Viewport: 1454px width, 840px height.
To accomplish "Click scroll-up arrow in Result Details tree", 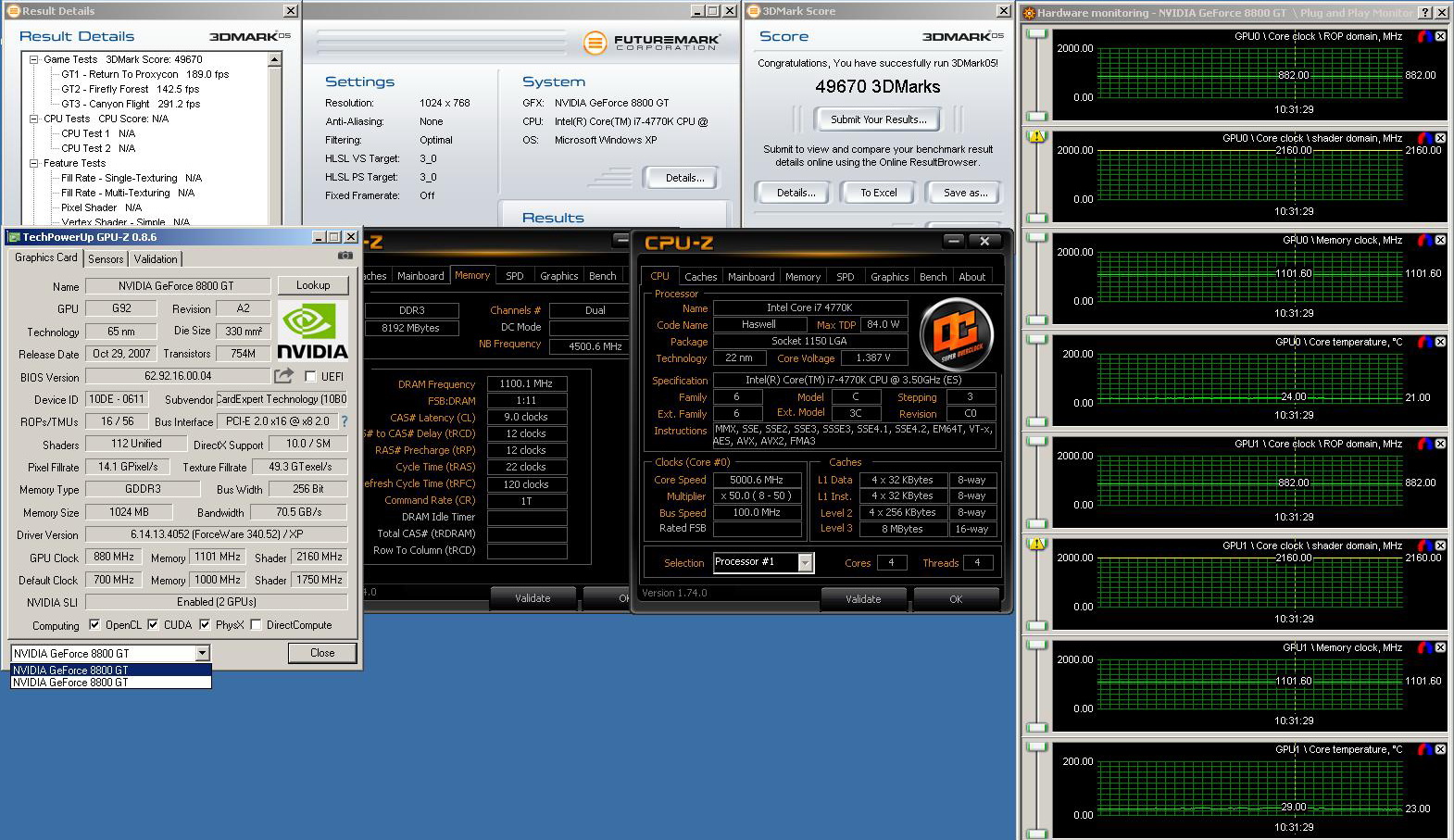I will 274,59.
